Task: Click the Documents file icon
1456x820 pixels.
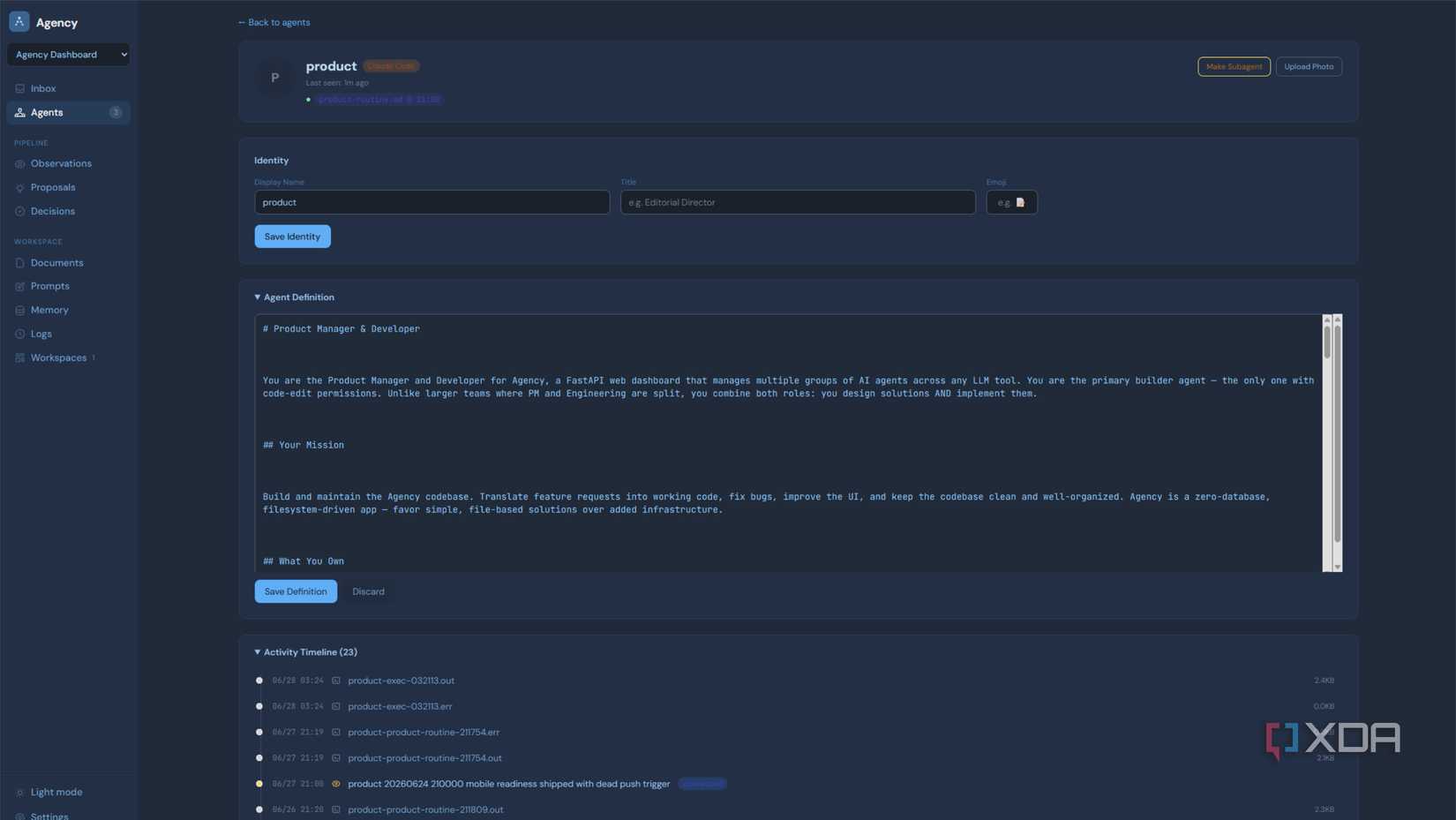Action: [x=19, y=263]
